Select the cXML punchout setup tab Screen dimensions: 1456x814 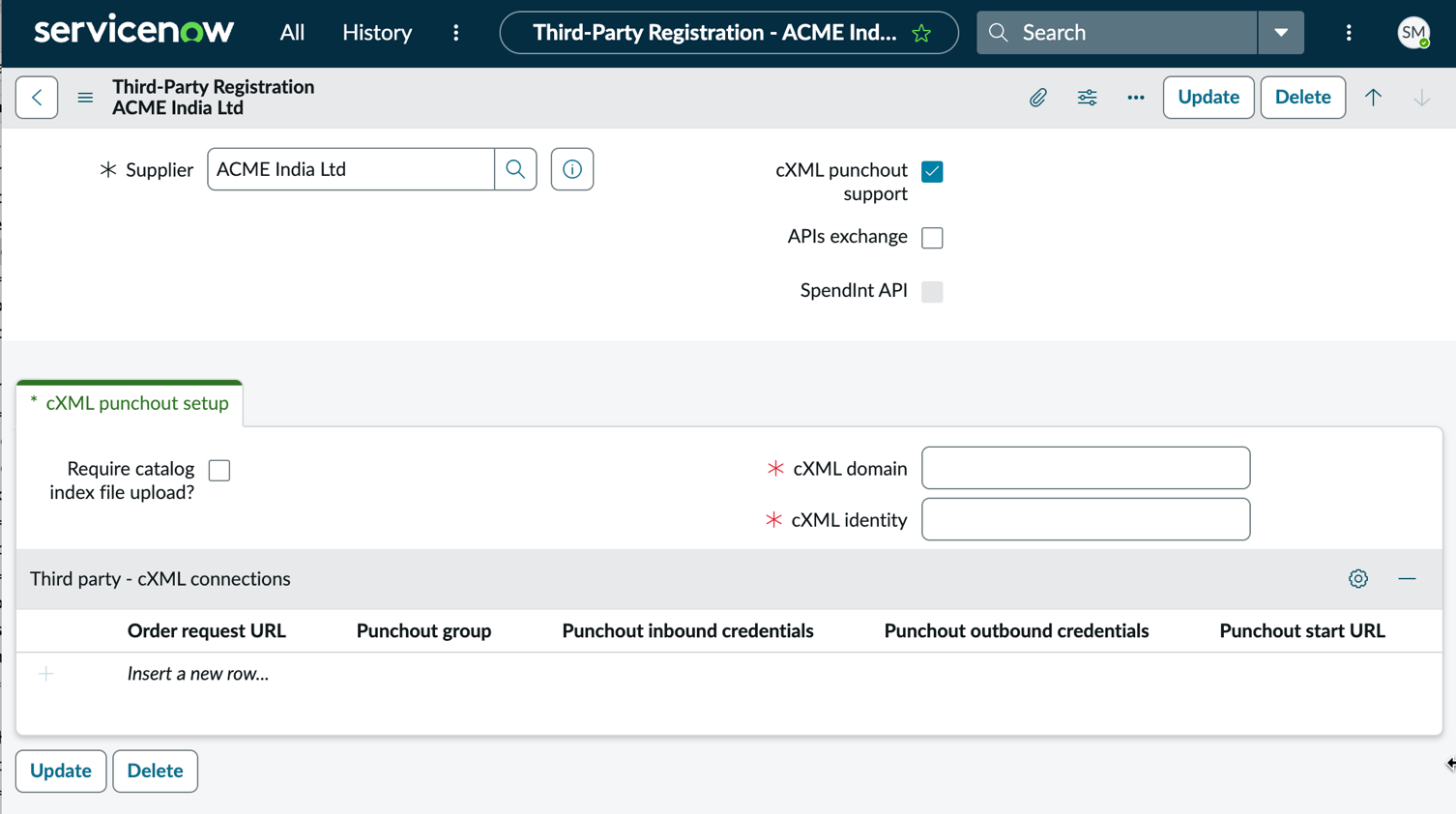(x=130, y=403)
